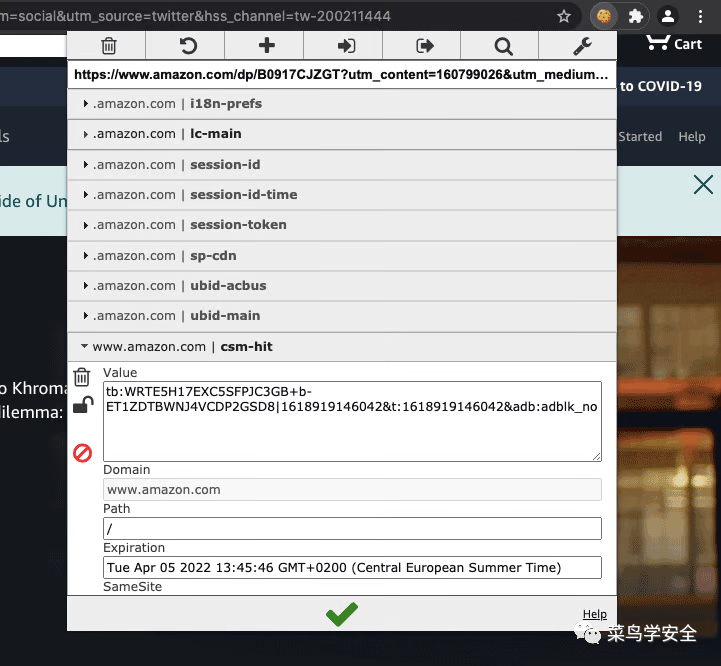
Task: Open Chrome extensions puzzle icon
Action: point(635,17)
